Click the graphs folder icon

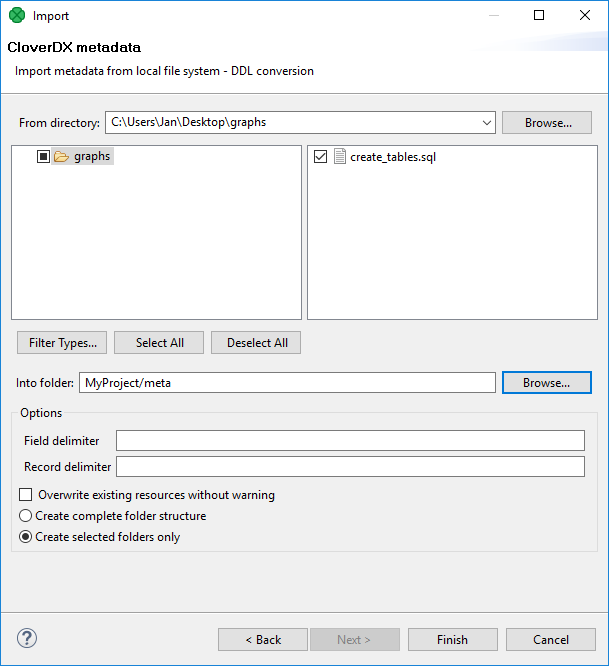click(x=61, y=157)
